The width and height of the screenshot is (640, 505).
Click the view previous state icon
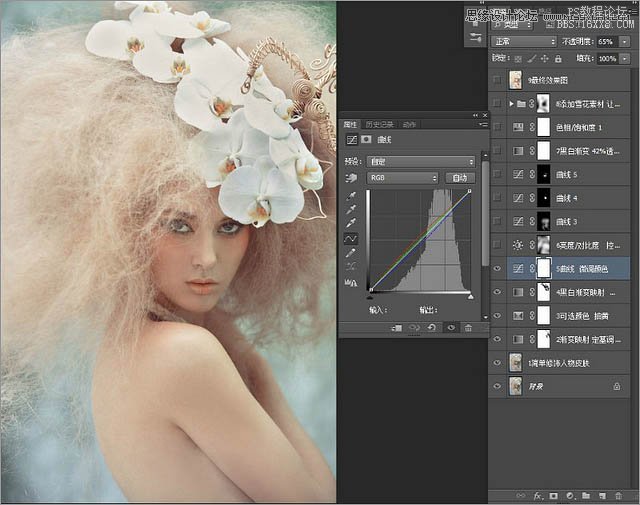click(415, 327)
